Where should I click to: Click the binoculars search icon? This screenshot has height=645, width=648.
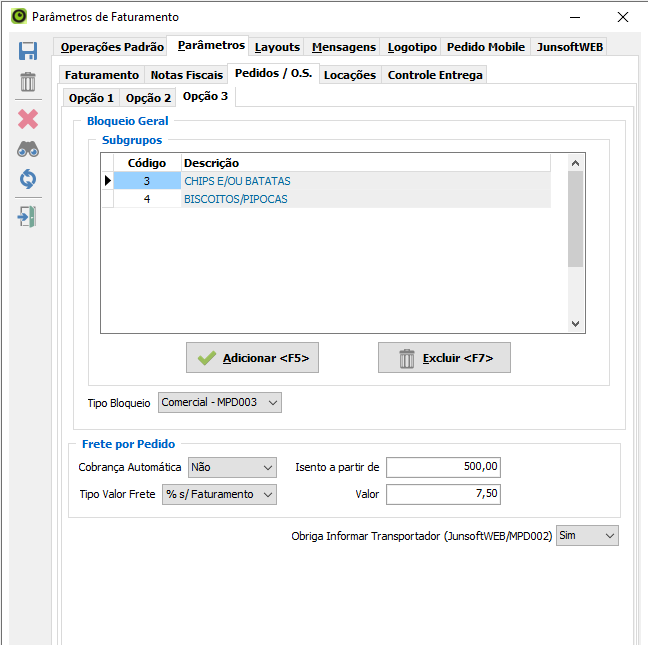click(28, 149)
